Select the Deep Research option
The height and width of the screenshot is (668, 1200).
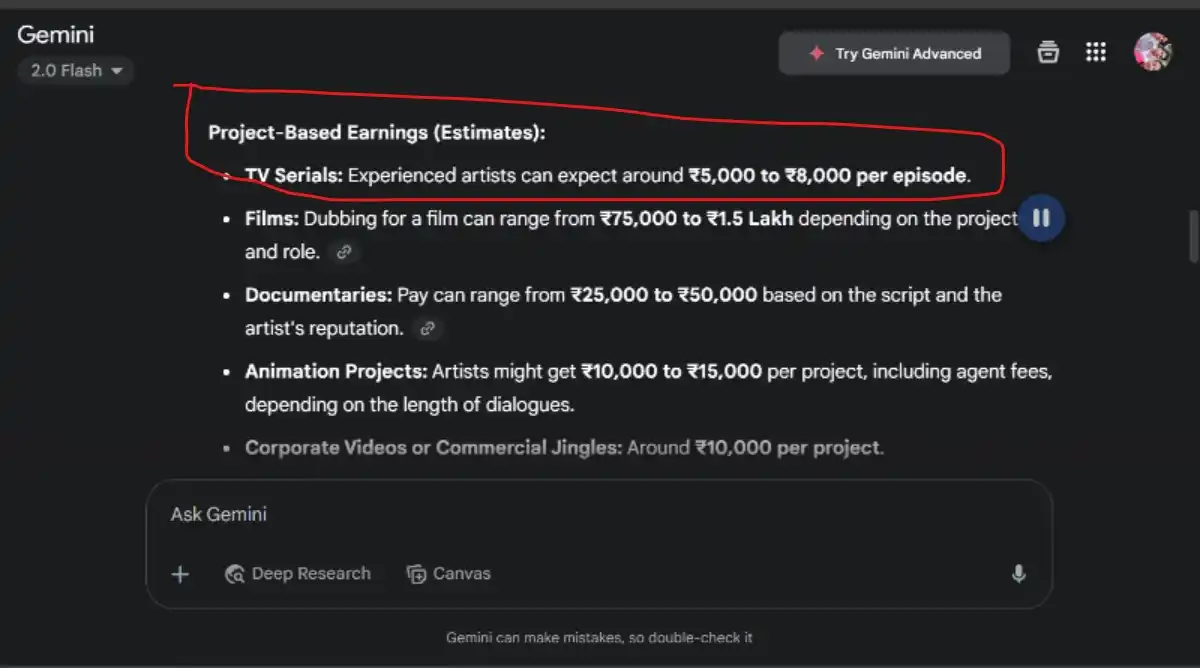point(298,574)
